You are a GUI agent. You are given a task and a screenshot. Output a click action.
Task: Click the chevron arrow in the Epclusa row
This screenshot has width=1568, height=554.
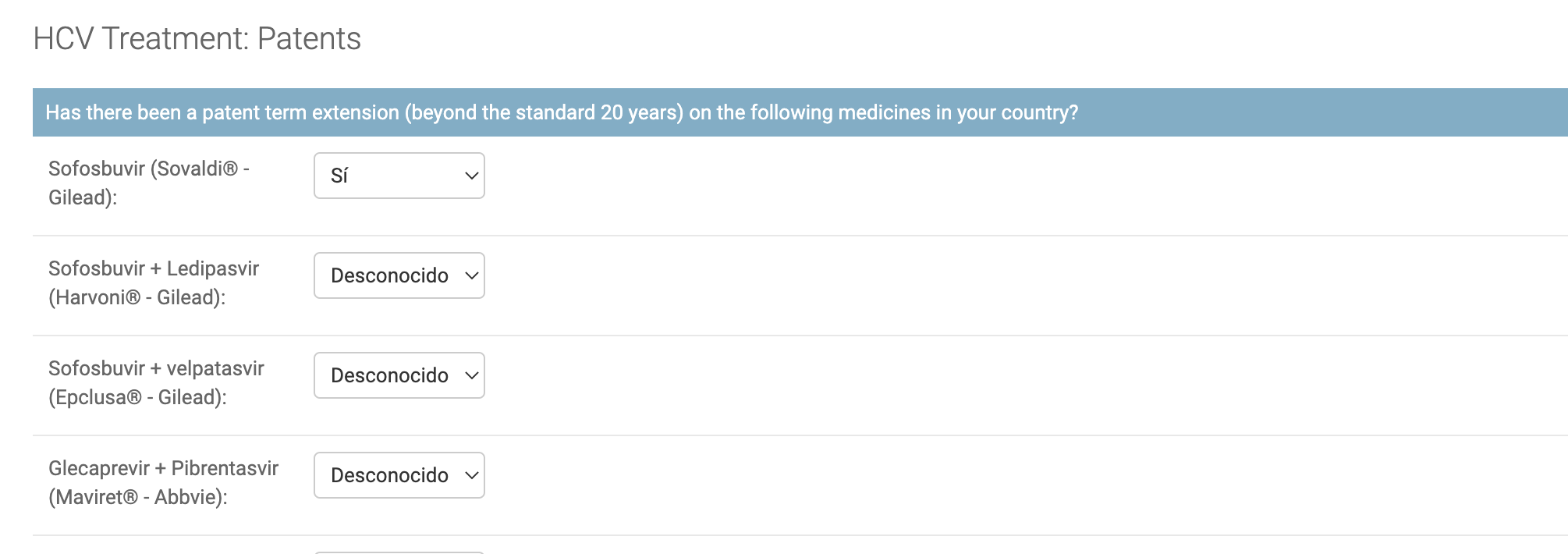click(471, 375)
